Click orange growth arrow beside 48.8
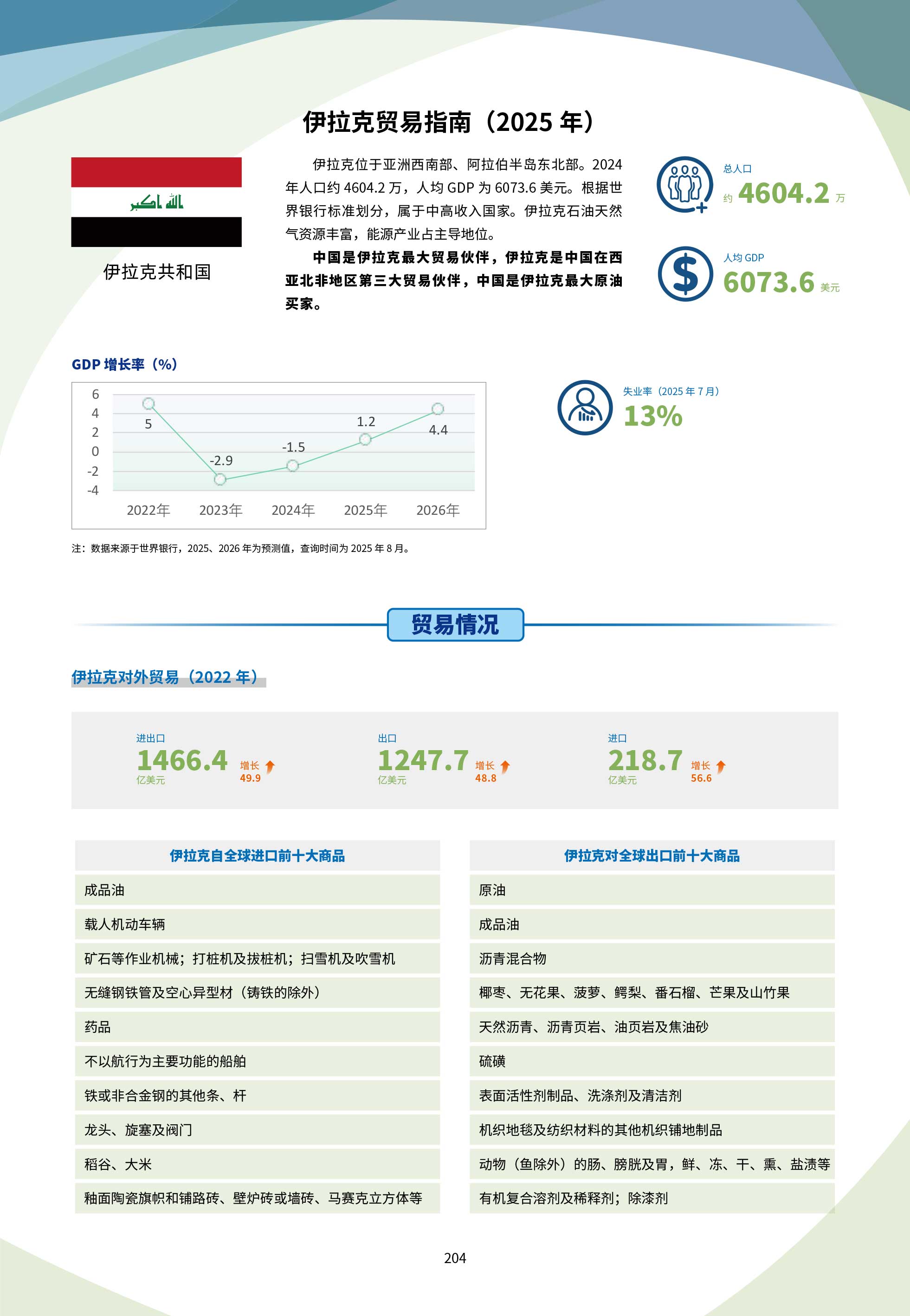Image resolution: width=910 pixels, height=1316 pixels. (x=505, y=767)
